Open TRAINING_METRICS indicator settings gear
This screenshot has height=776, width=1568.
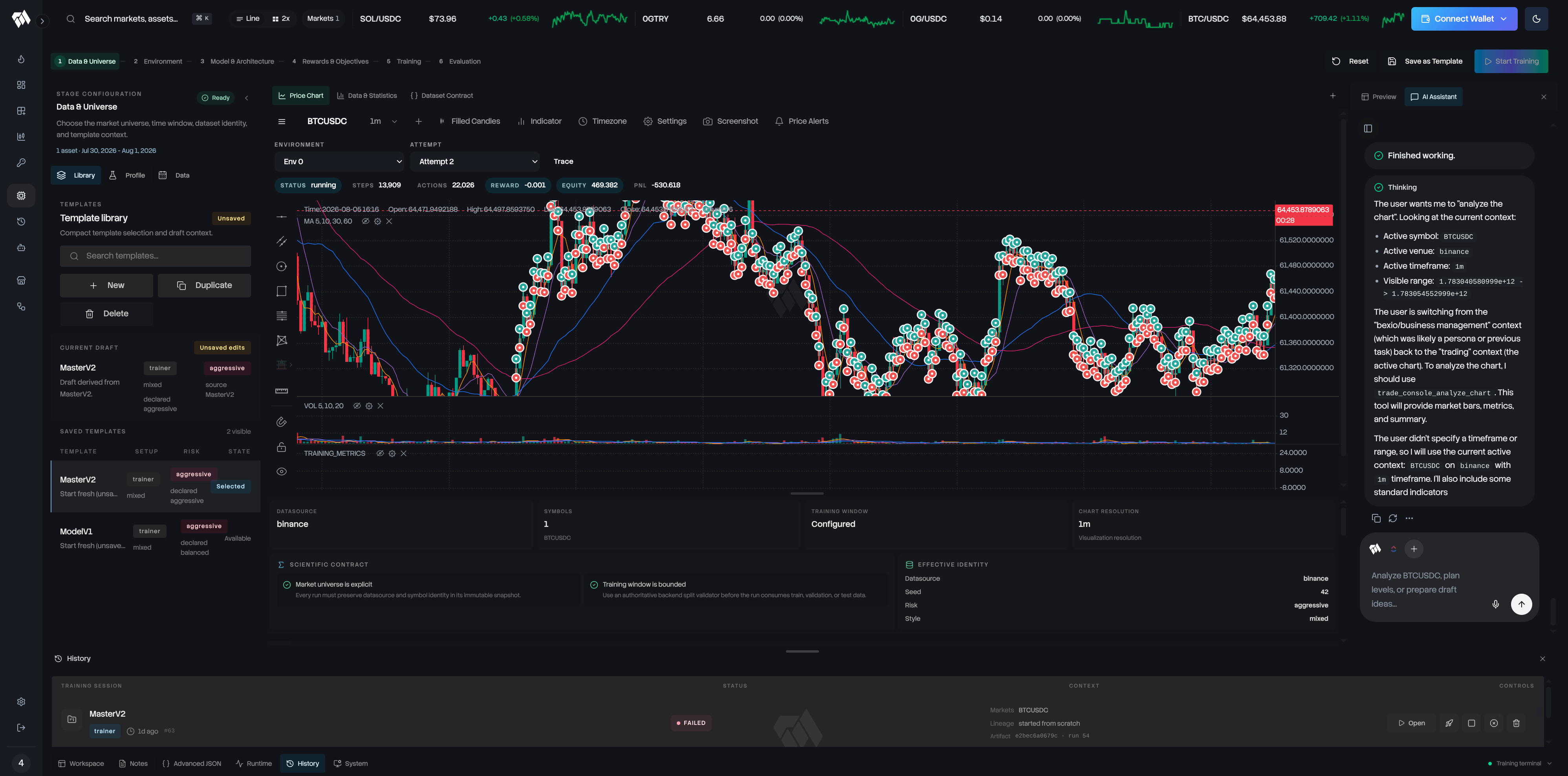[x=392, y=453]
